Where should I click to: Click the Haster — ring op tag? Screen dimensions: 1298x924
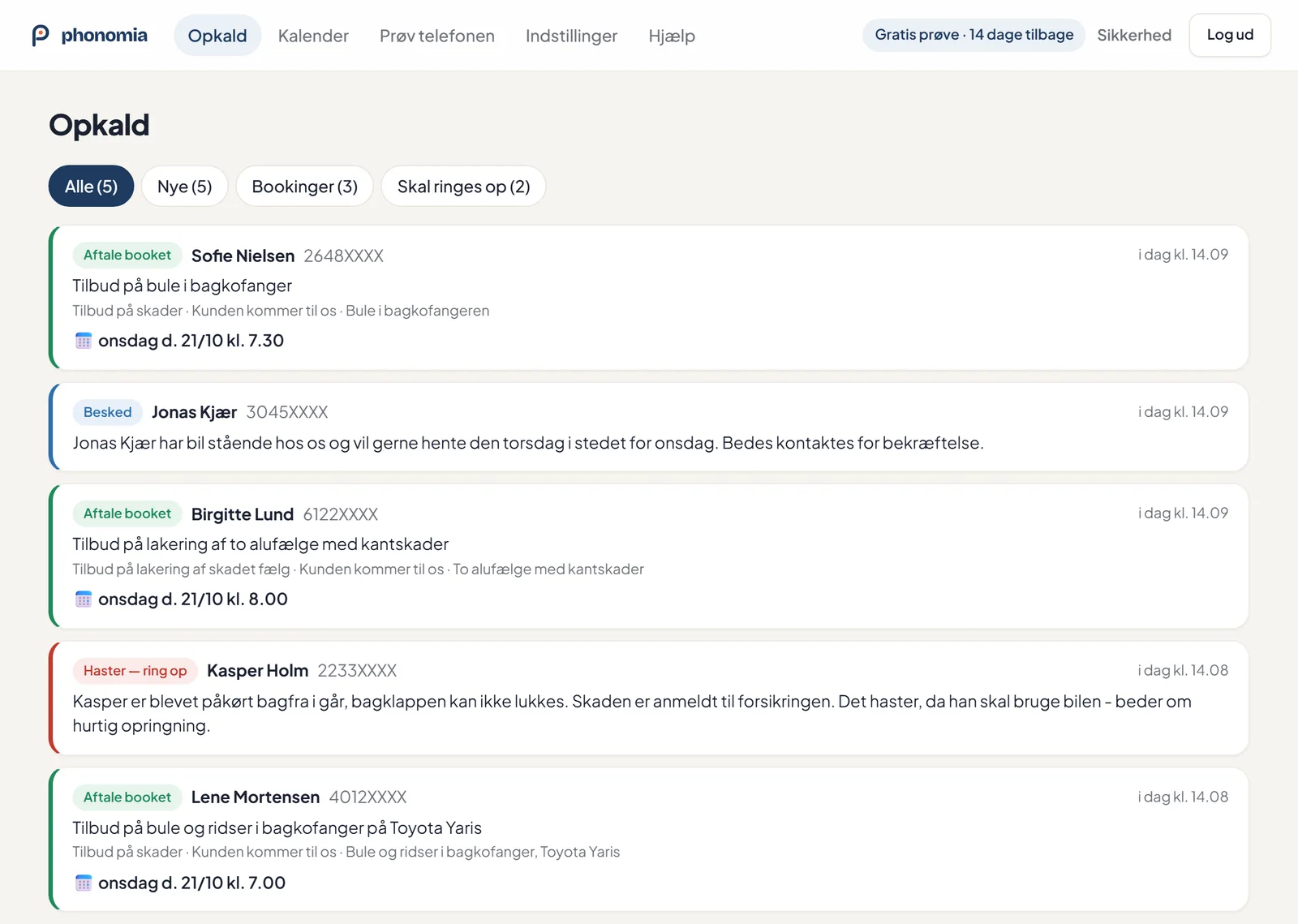coord(135,671)
